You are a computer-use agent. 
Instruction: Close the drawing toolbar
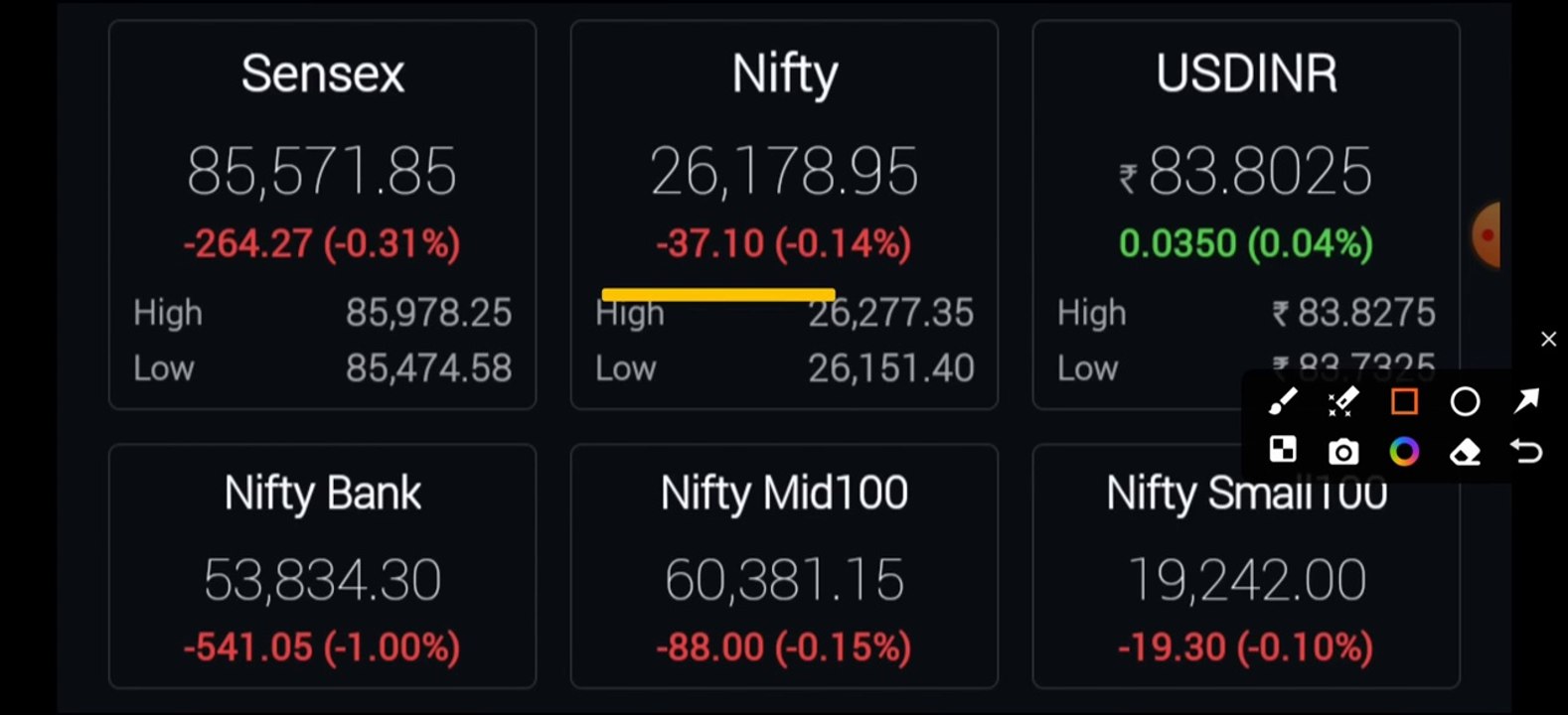1548,340
